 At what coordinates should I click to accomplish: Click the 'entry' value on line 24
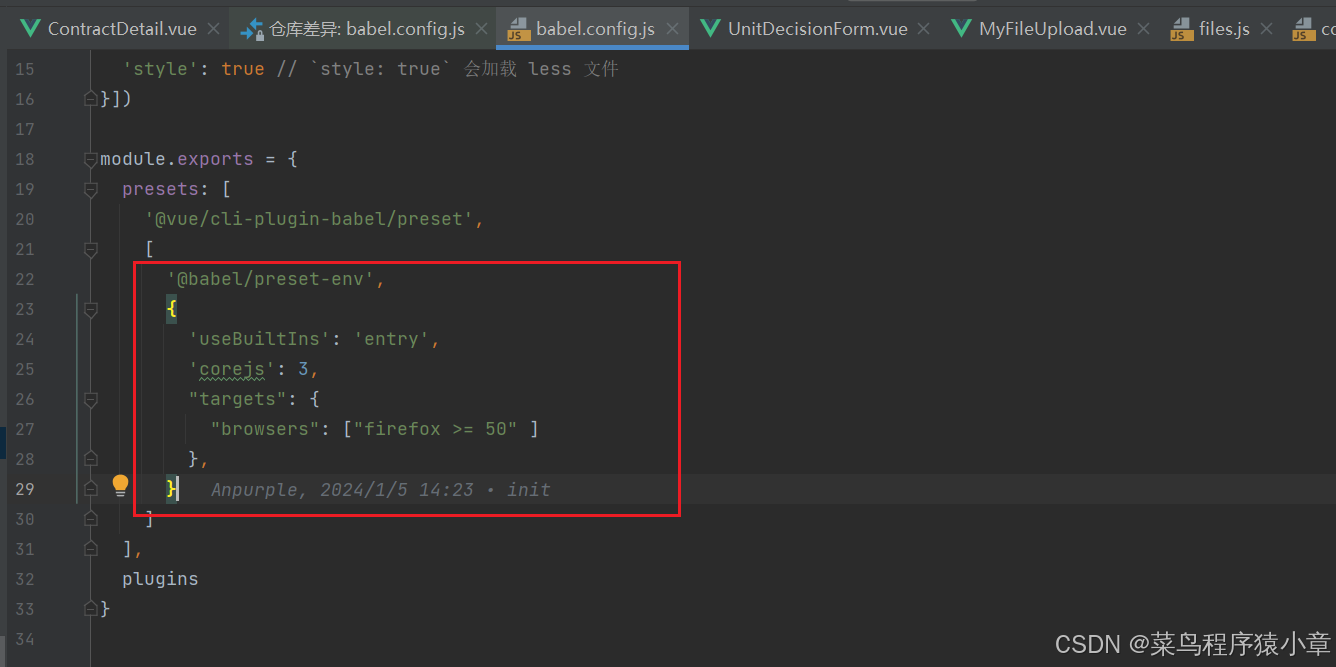coord(392,339)
